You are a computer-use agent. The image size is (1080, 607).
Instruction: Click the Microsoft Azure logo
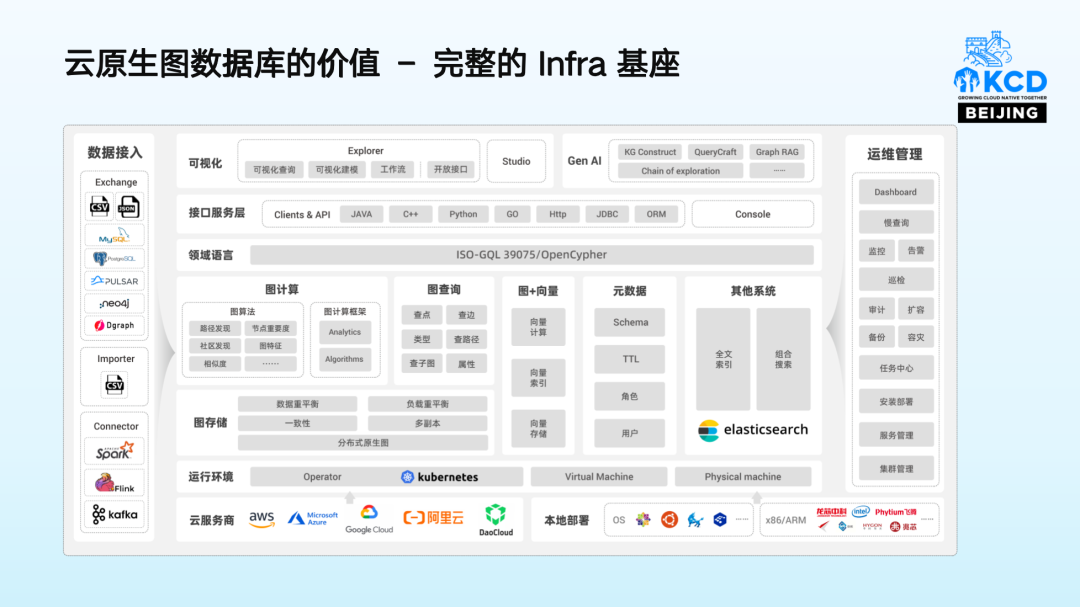click(x=313, y=518)
